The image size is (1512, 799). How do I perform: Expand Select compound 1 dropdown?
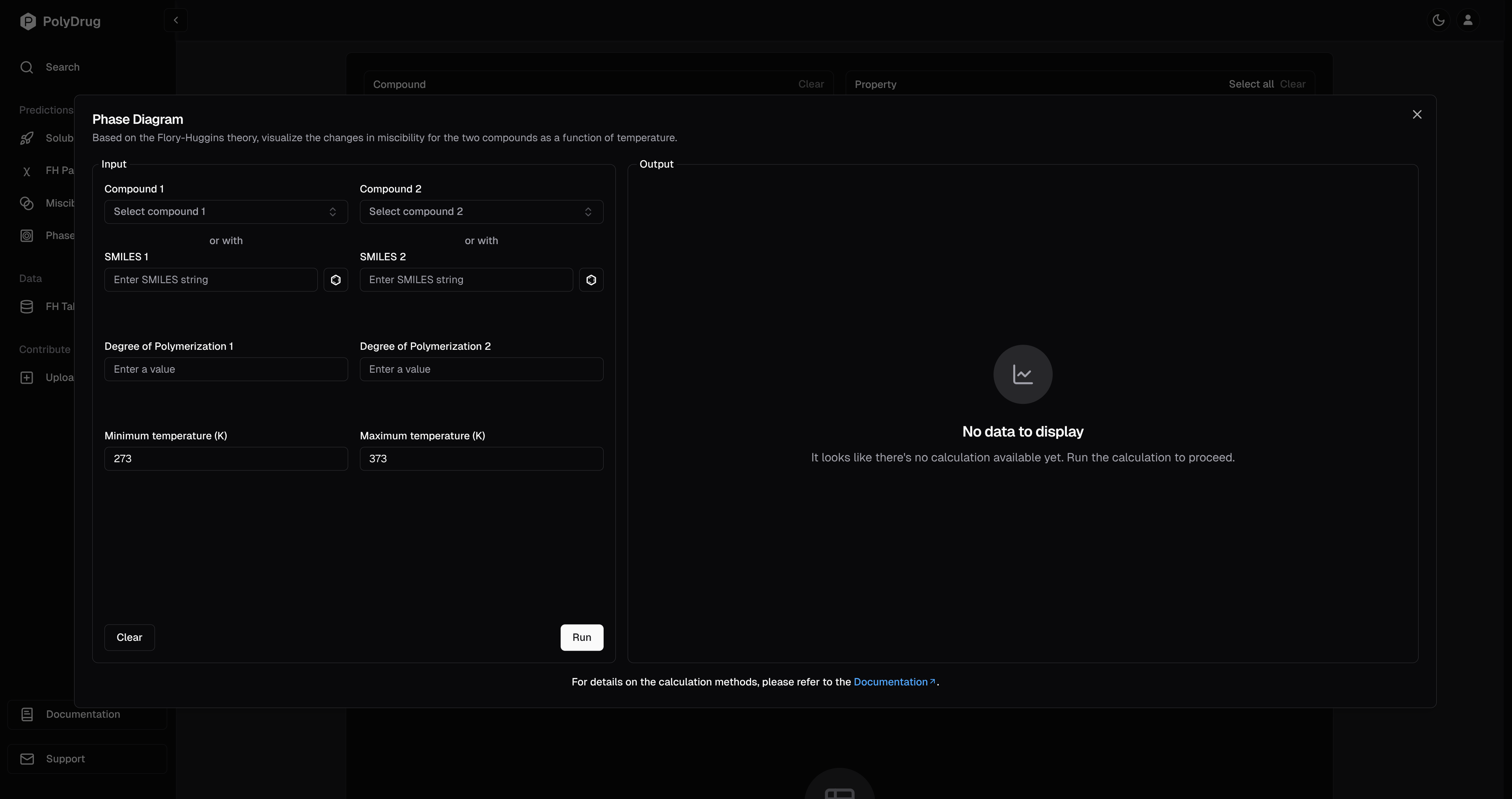226,212
